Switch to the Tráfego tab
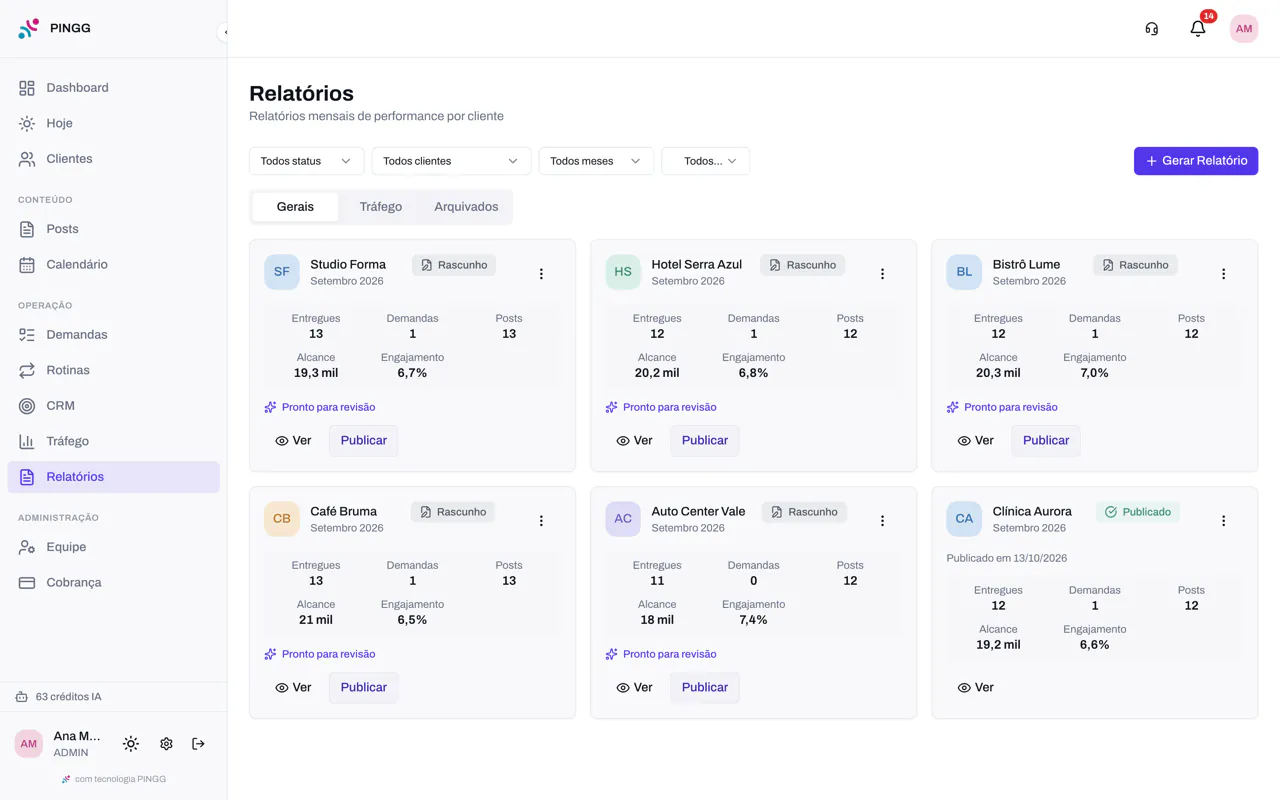Image resolution: width=1280 pixels, height=800 pixels. (381, 207)
